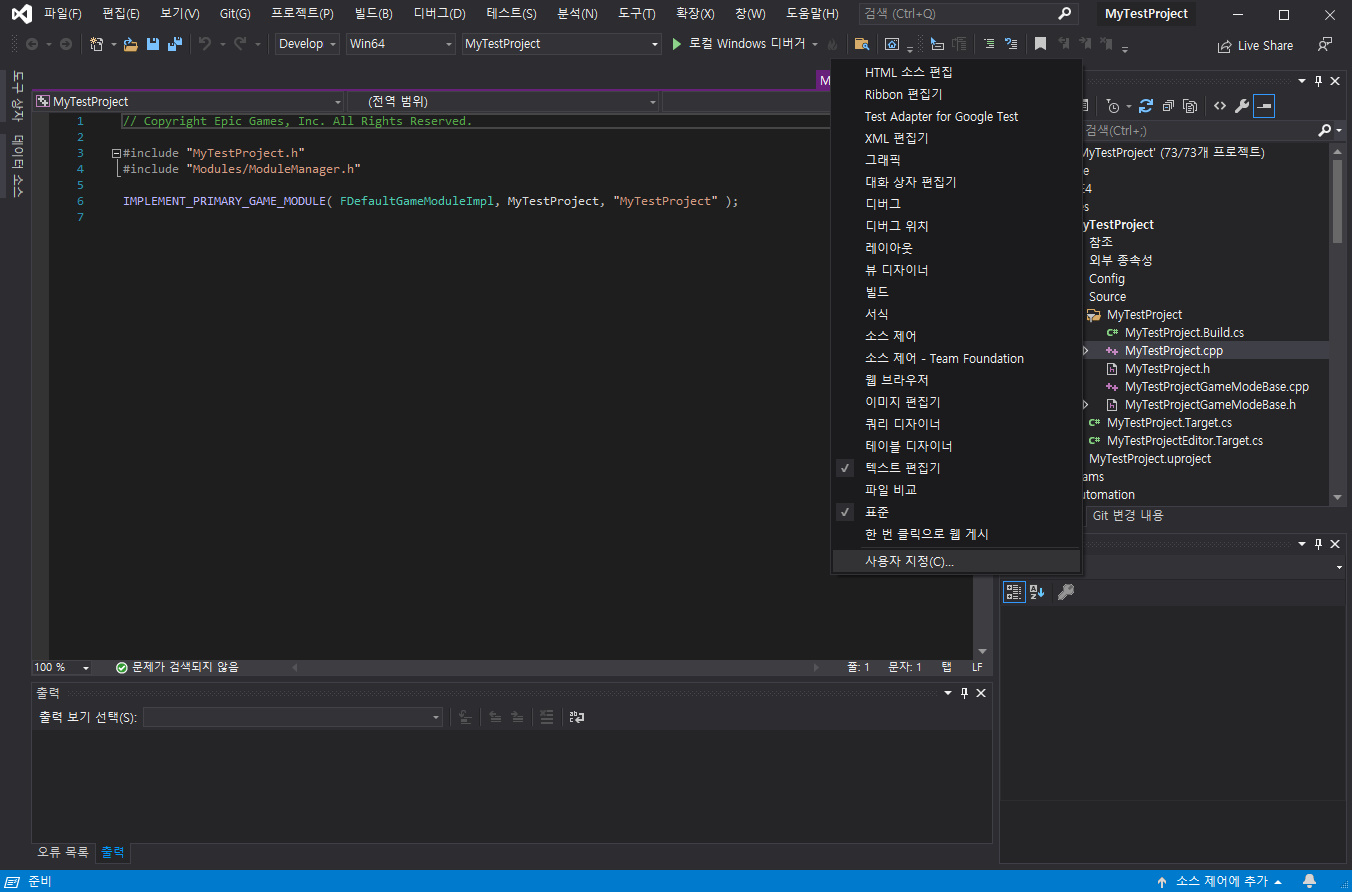Click the New Project toolbar icon
The image size is (1352, 892).
(x=97, y=44)
